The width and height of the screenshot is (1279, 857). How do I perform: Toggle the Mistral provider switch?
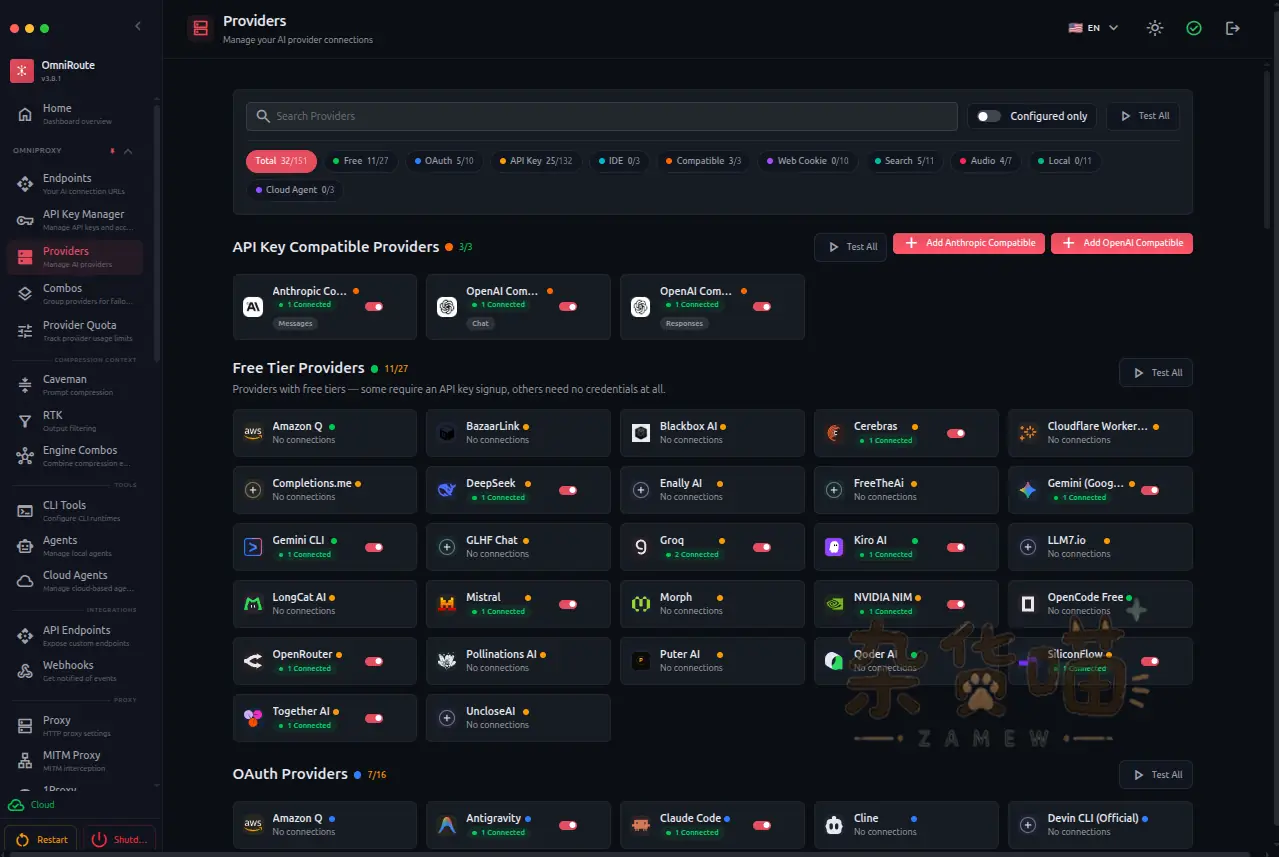(568, 604)
